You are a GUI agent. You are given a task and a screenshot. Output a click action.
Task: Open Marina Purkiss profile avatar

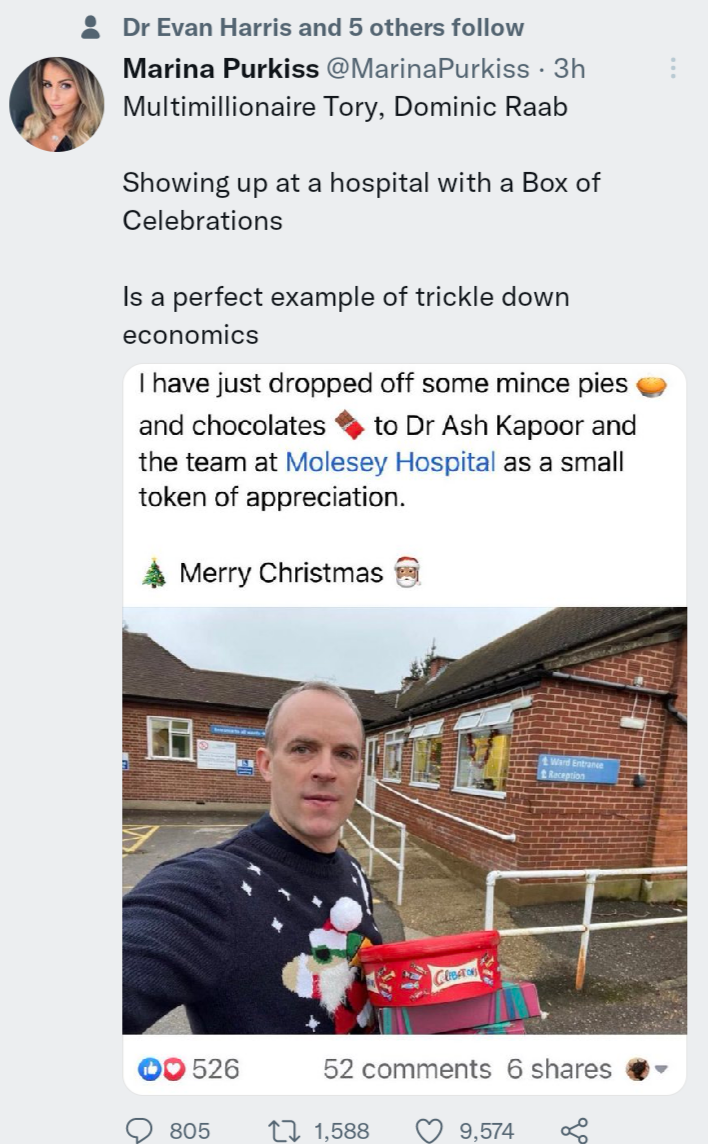pyautogui.click(x=57, y=104)
